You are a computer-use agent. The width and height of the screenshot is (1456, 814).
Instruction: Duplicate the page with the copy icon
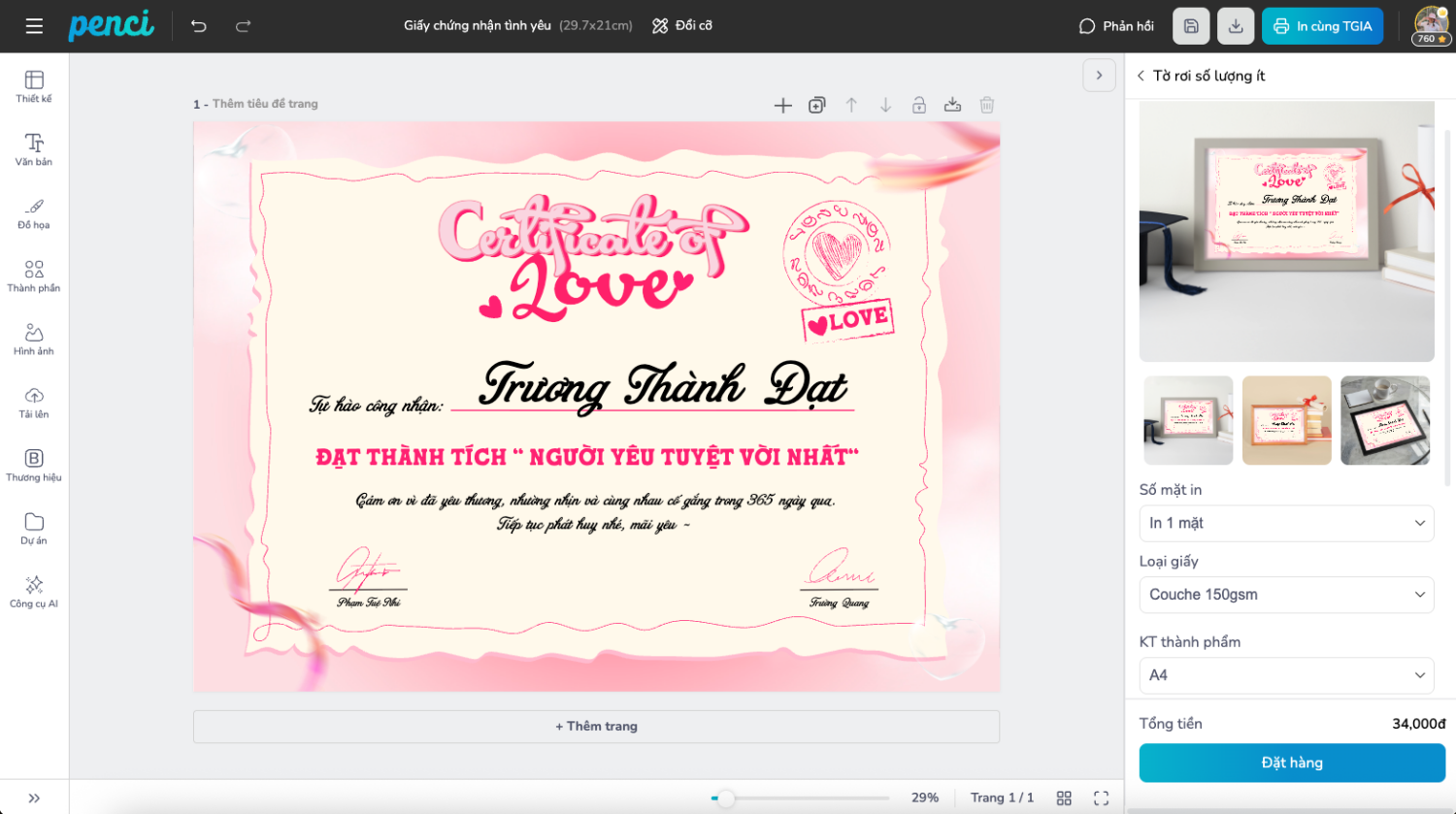click(817, 105)
